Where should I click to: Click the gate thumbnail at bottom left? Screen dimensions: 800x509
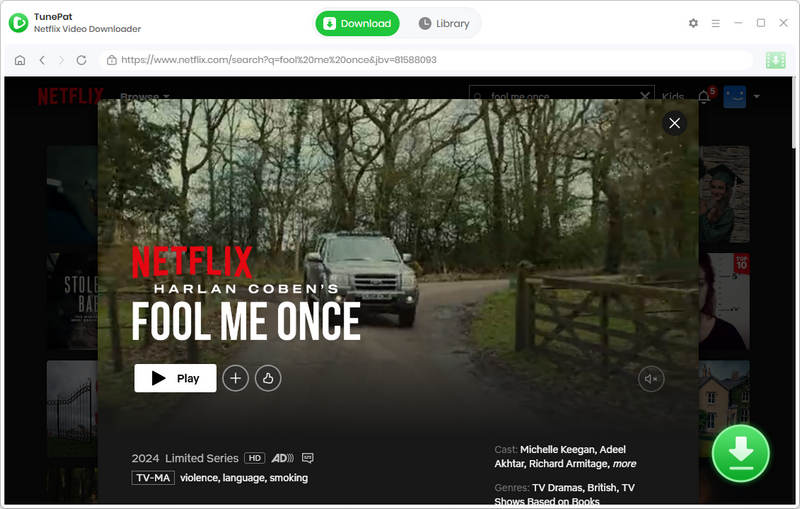(x=72, y=409)
